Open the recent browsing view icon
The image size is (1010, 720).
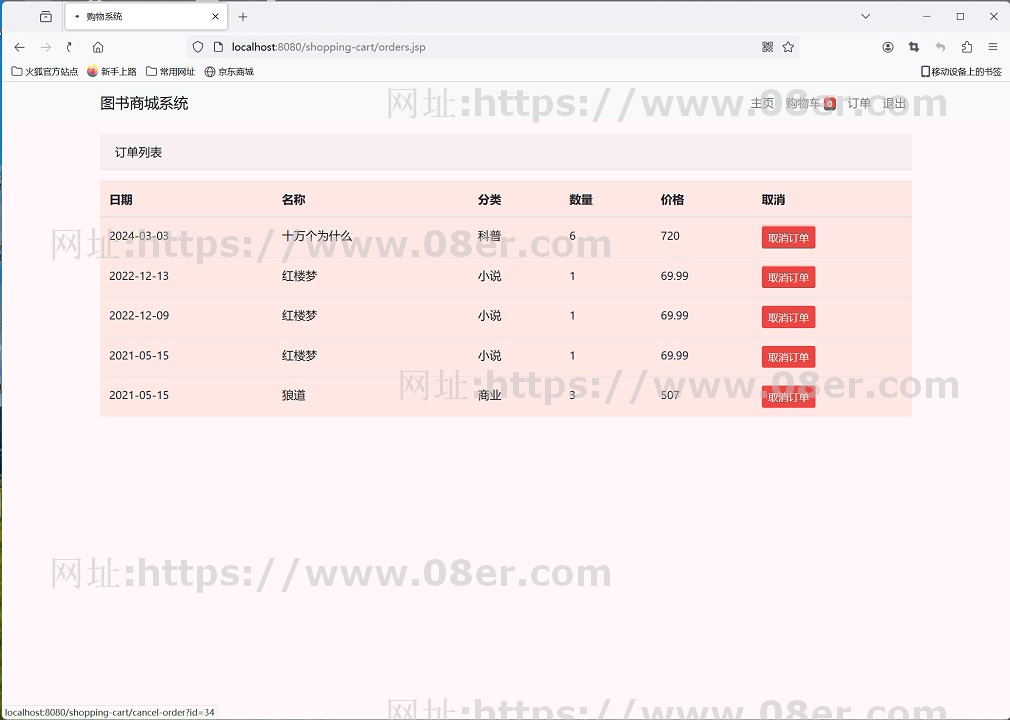click(46, 17)
